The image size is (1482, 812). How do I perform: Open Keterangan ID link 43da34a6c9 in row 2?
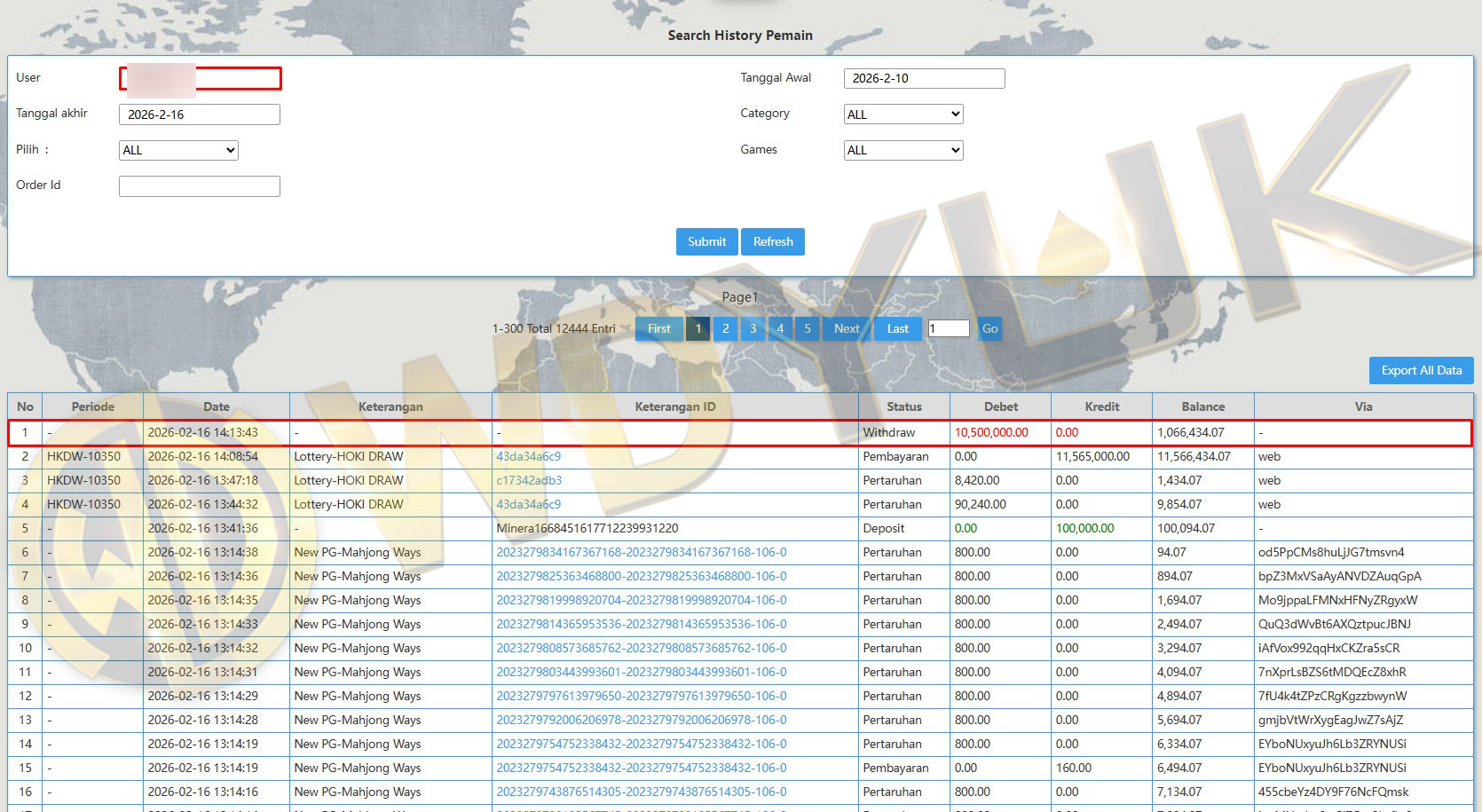(529, 456)
